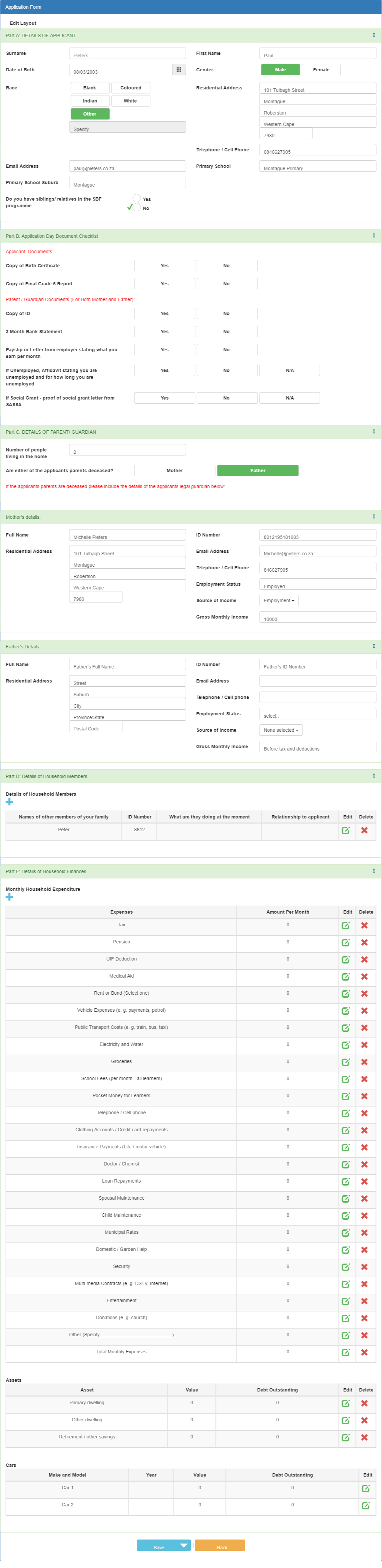Edit the Peter household member row
The height and width of the screenshot is (1568, 382).
(x=346, y=830)
